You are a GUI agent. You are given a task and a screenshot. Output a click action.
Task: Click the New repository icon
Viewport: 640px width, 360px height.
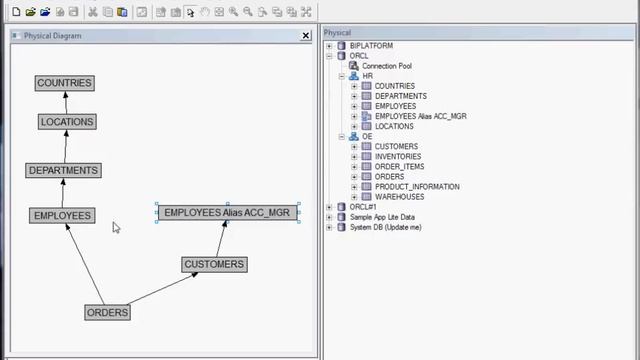click(x=16, y=12)
